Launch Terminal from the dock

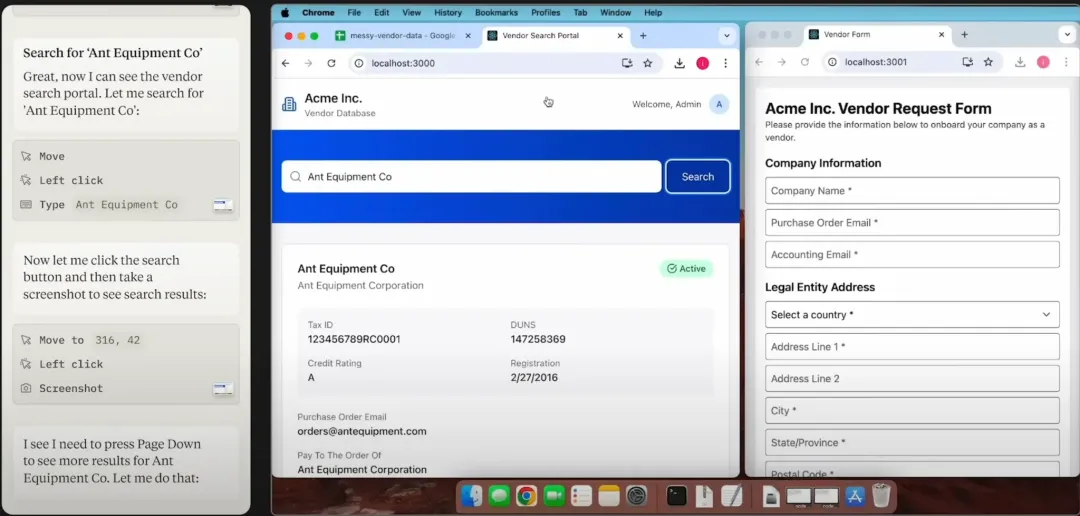677,495
